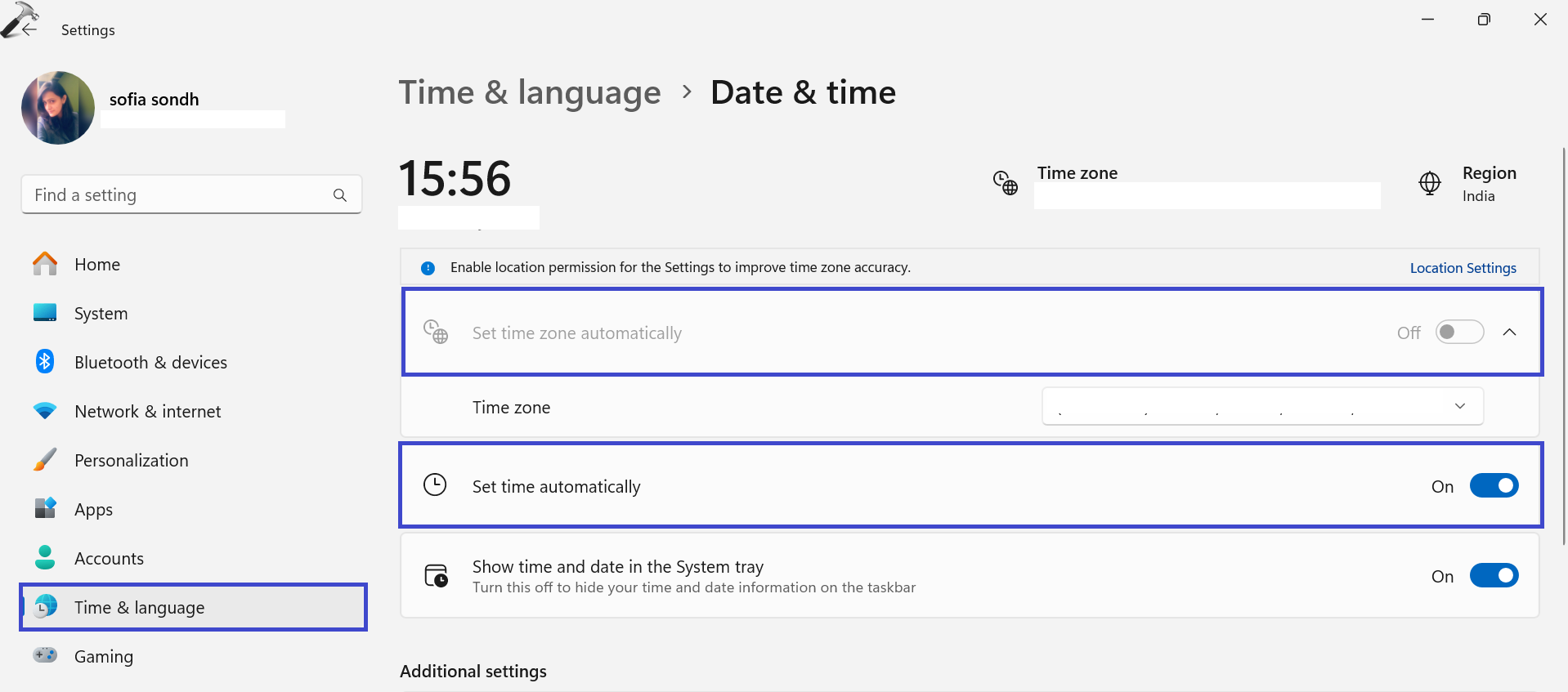Click the Accounts person icon
Image resolution: width=1568 pixels, height=692 pixels.
pyautogui.click(x=45, y=558)
